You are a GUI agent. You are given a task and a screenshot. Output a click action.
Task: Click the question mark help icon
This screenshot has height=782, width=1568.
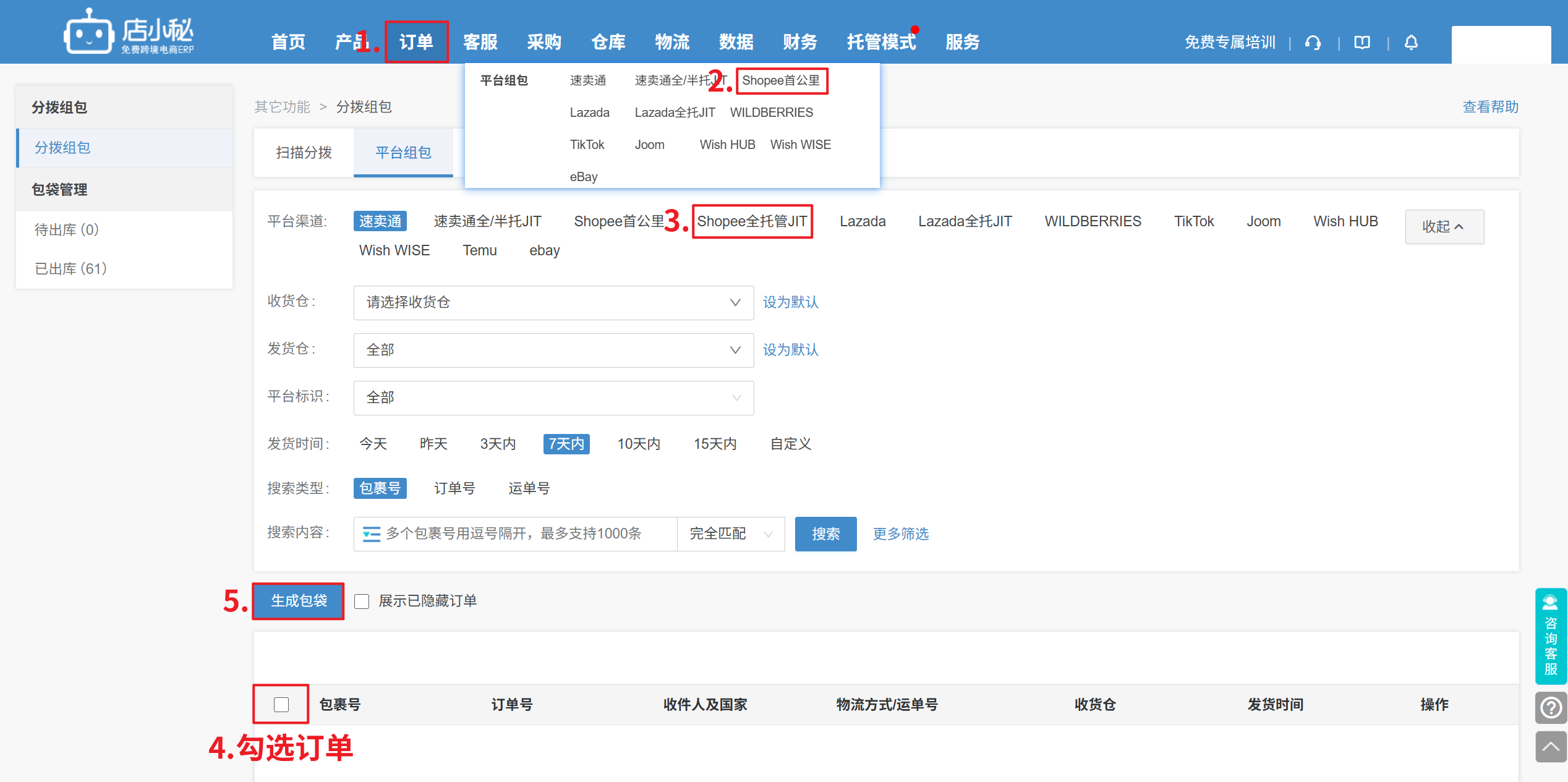1551,708
